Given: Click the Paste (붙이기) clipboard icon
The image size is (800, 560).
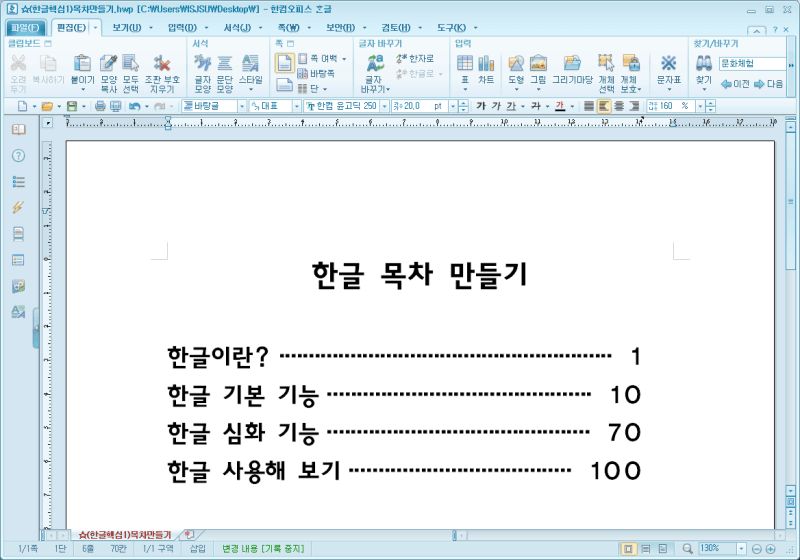Looking at the screenshot, I should pyautogui.click(x=82, y=63).
